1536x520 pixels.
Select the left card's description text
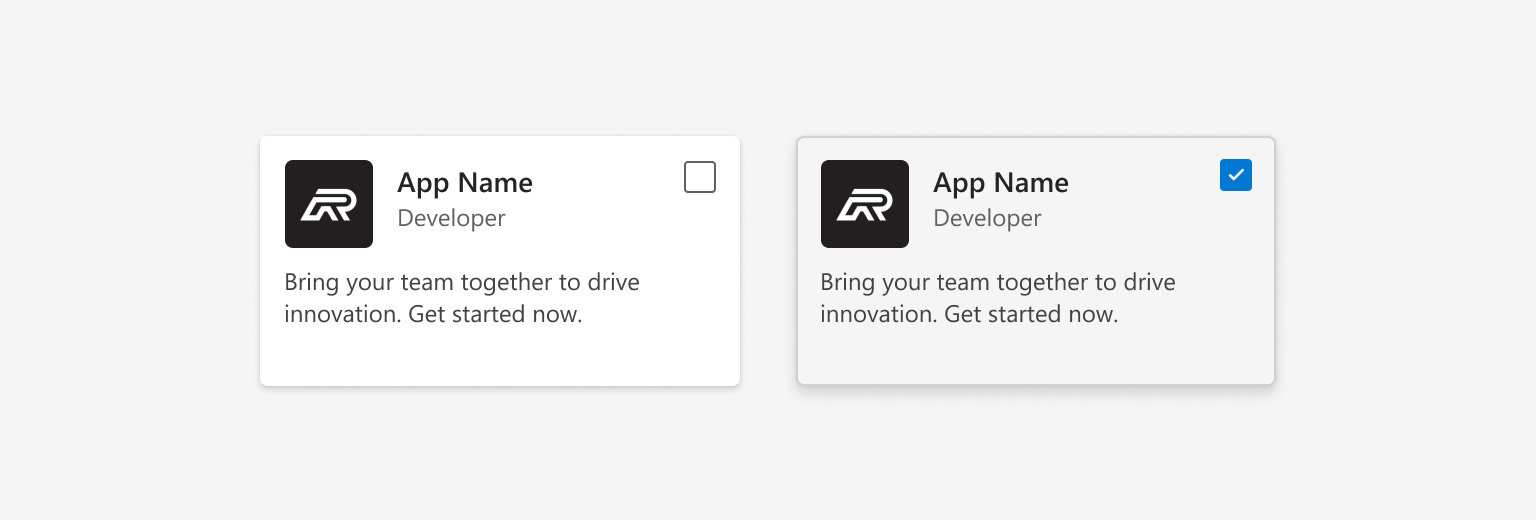click(462, 298)
